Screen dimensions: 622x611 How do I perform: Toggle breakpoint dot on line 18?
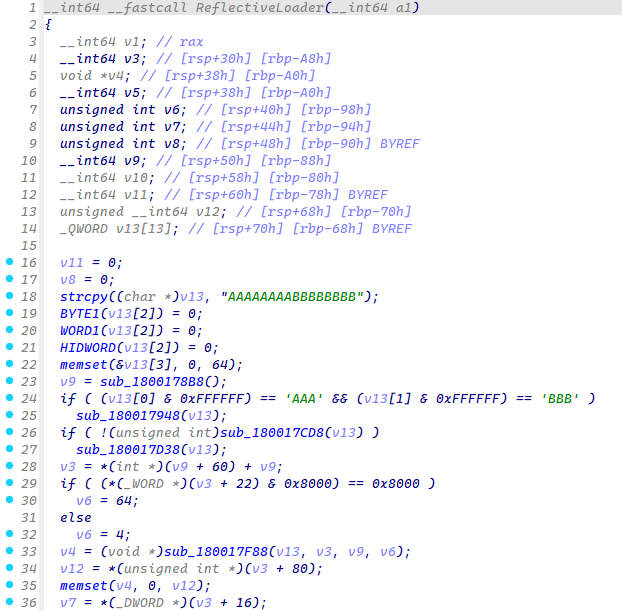[x=10, y=296]
